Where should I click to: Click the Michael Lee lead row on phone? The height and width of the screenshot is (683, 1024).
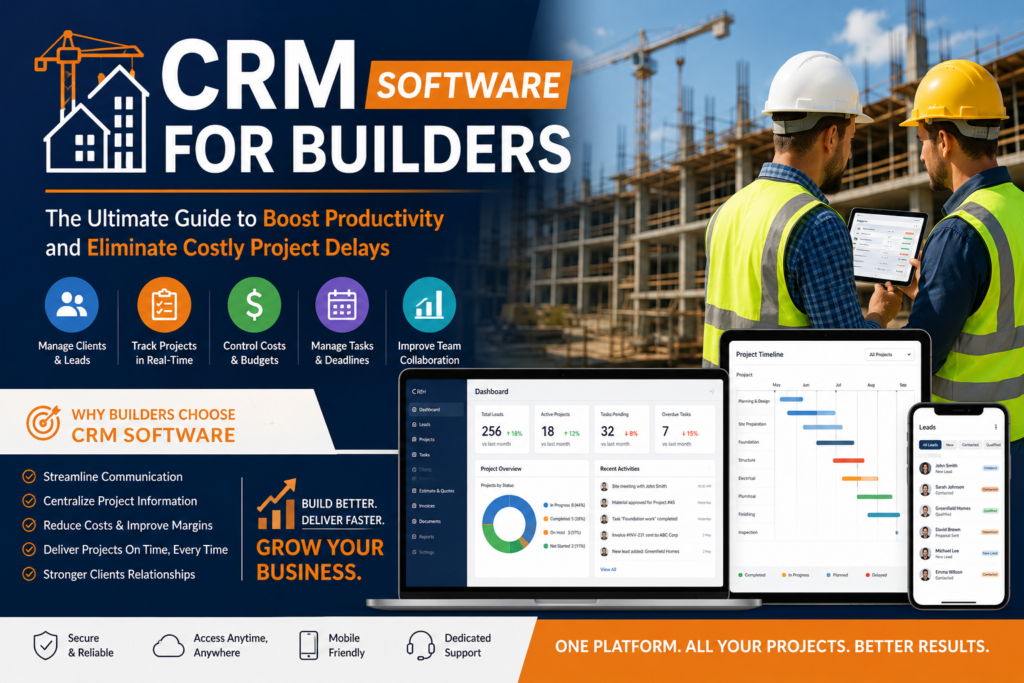(x=960, y=553)
